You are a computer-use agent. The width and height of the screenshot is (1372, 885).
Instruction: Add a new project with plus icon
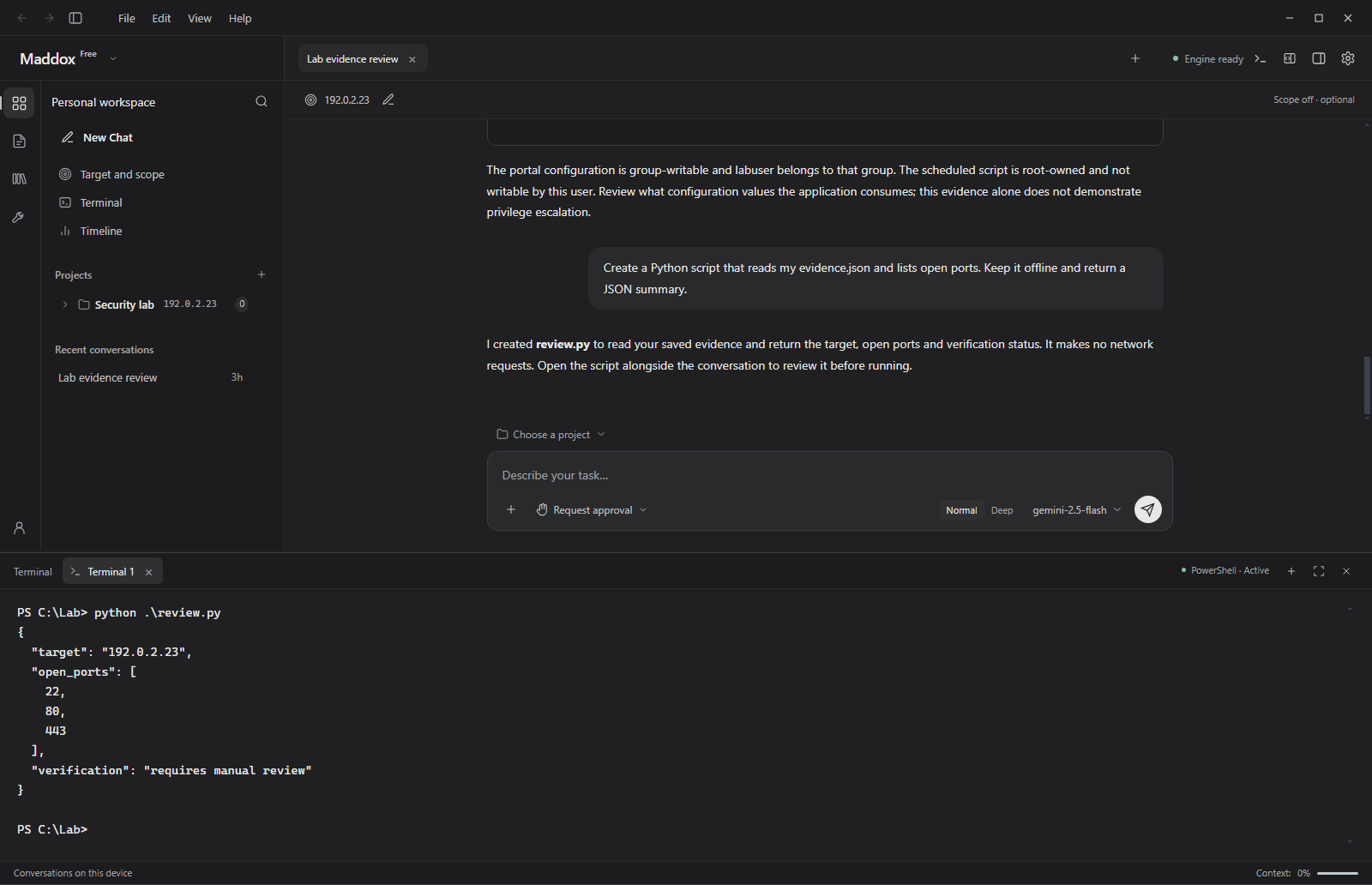point(262,274)
